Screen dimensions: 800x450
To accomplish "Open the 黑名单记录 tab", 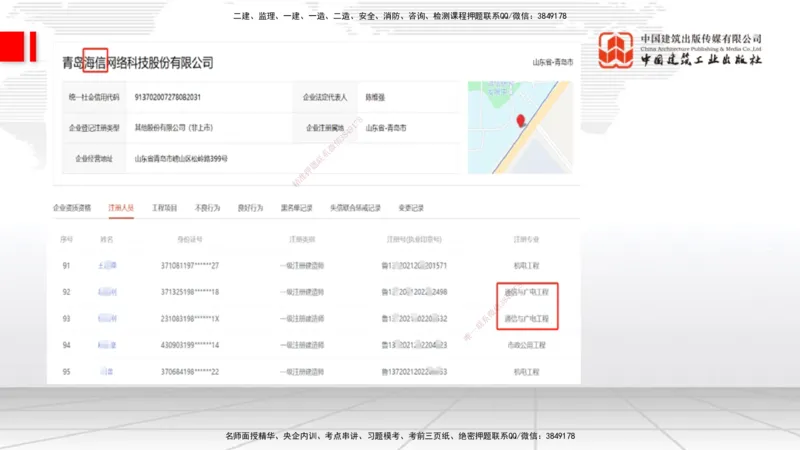I will click(296, 208).
